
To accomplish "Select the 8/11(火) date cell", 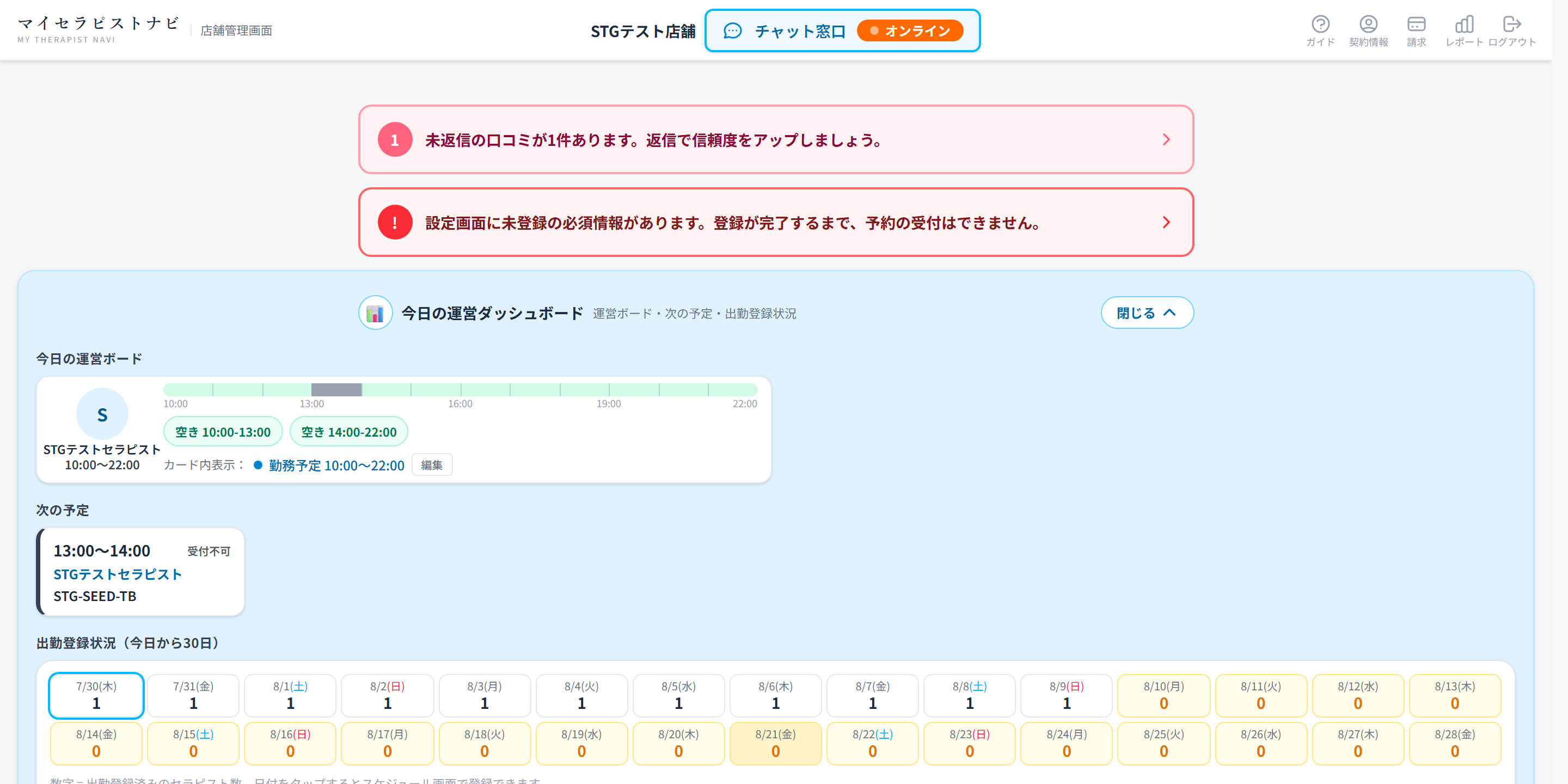I will tap(1260, 695).
